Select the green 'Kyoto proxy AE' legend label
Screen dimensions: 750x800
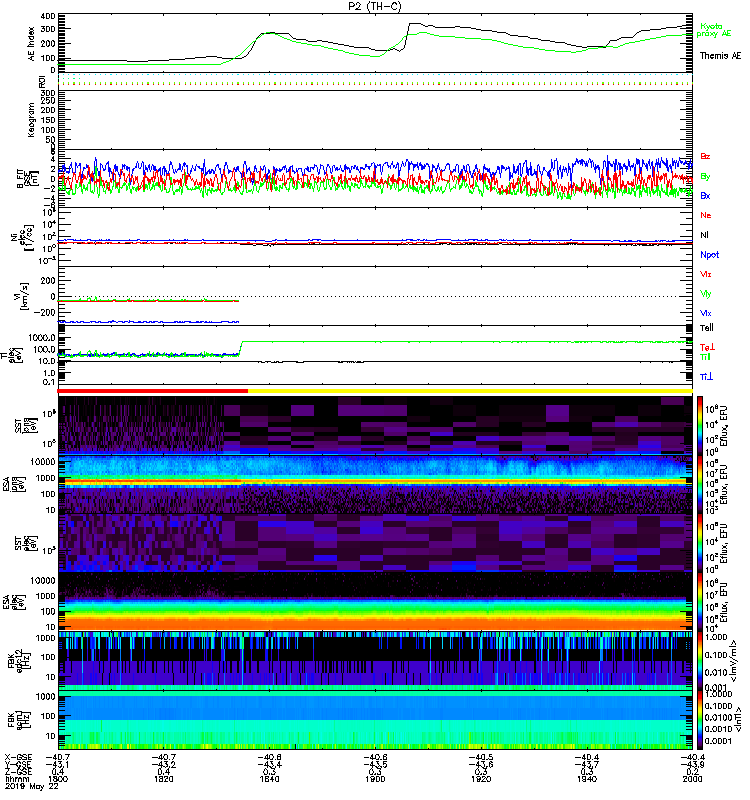pos(714,30)
